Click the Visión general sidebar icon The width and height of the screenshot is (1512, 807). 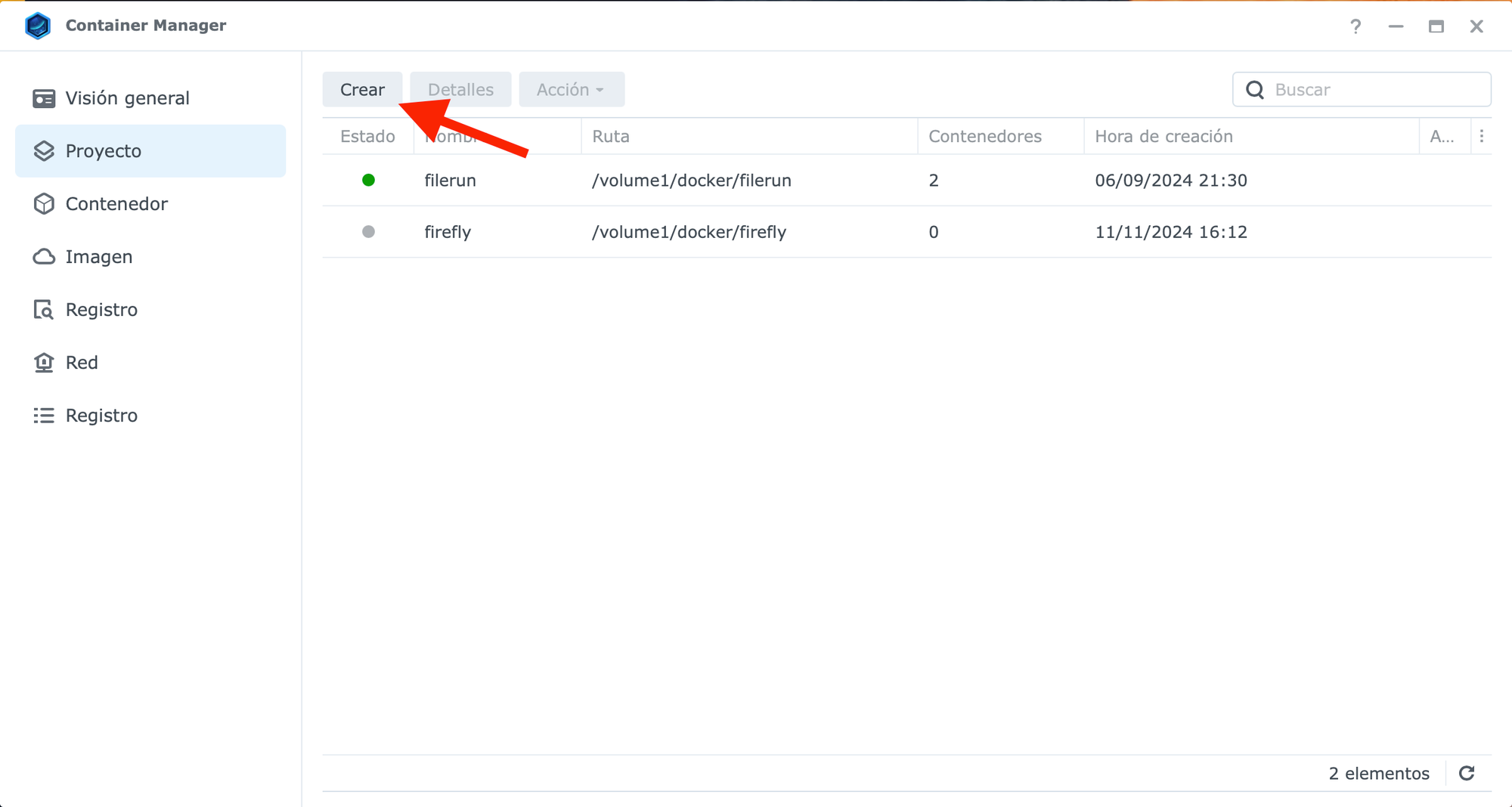[x=44, y=99]
